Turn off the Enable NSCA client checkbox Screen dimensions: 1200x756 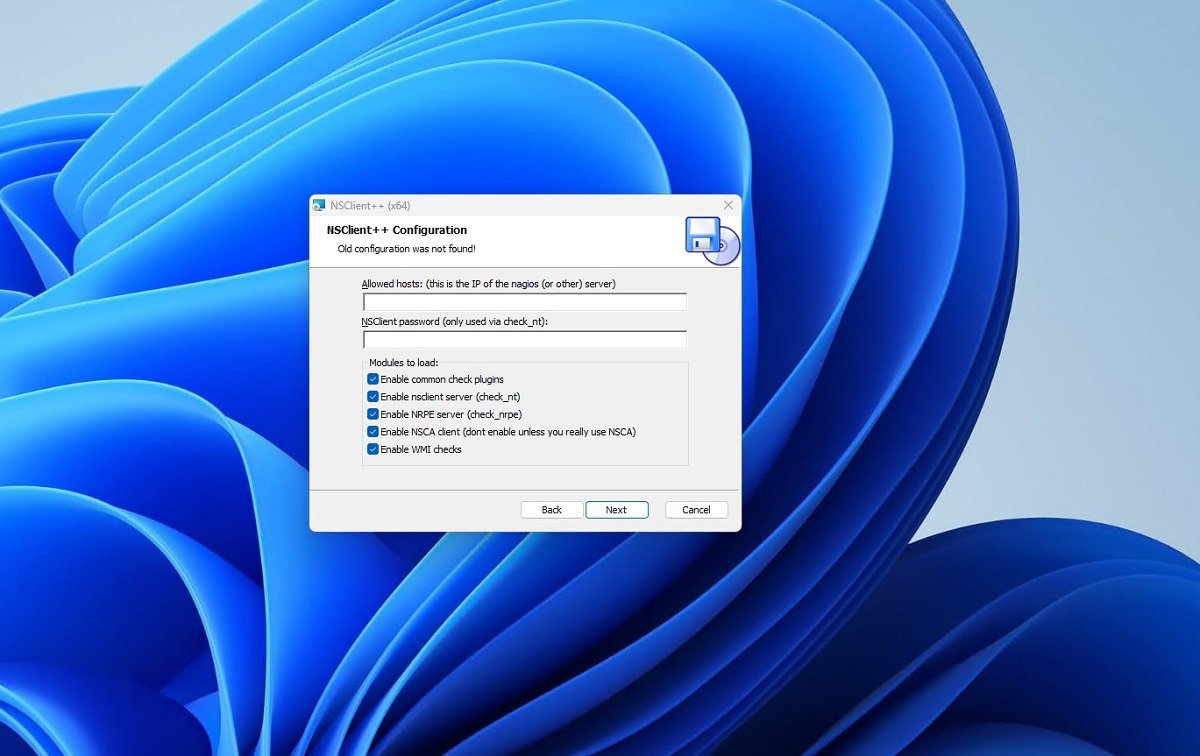pos(373,432)
